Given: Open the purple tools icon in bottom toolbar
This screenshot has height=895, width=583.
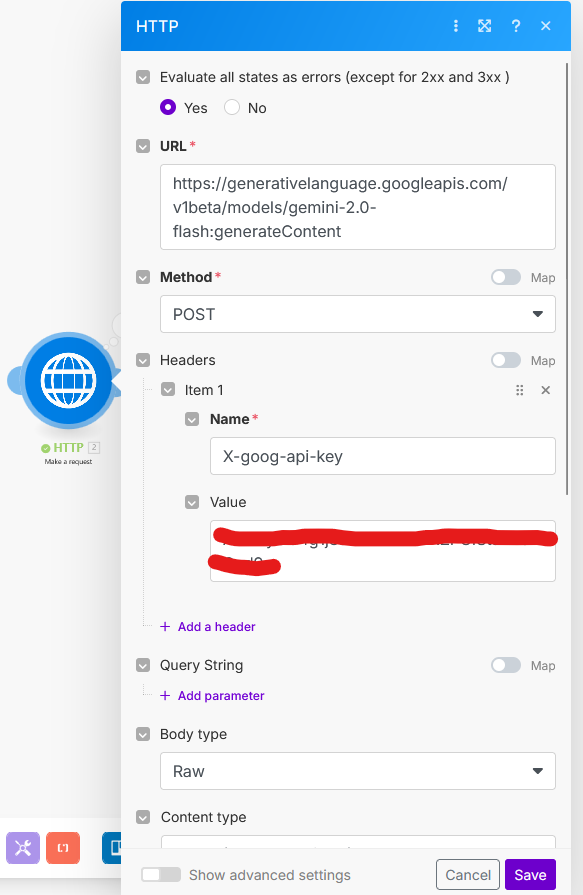Looking at the screenshot, I should tap(23, 848).
